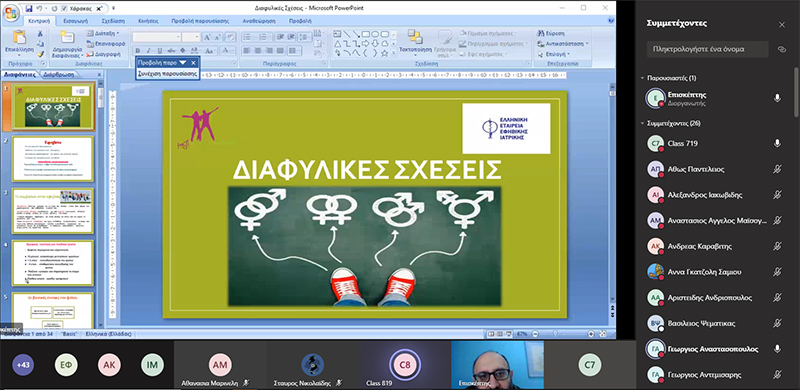Zoom out with the minus button

click(x=535, y=334)
